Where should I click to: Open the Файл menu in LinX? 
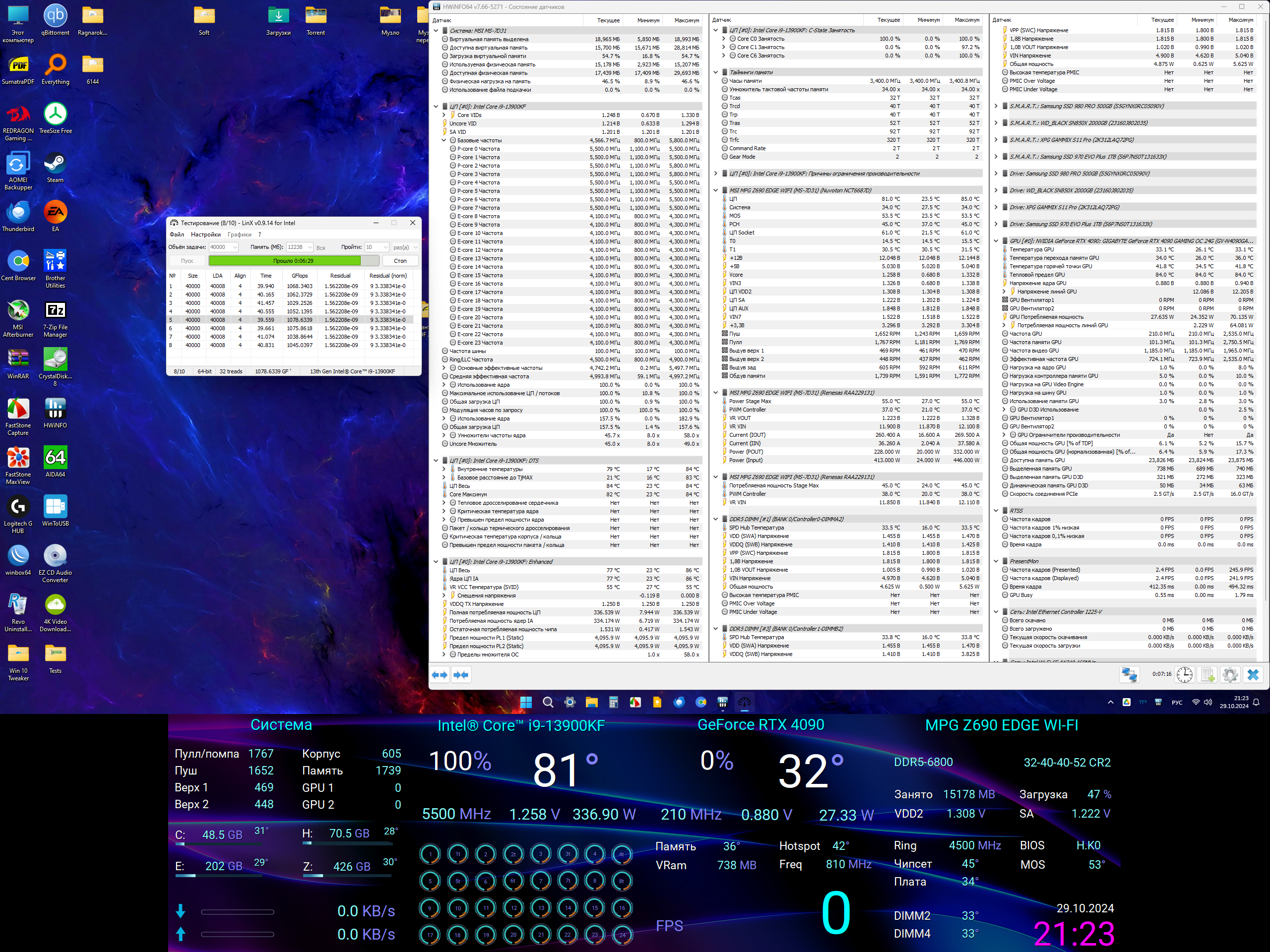pyautogui.click(x=176, y=234)
